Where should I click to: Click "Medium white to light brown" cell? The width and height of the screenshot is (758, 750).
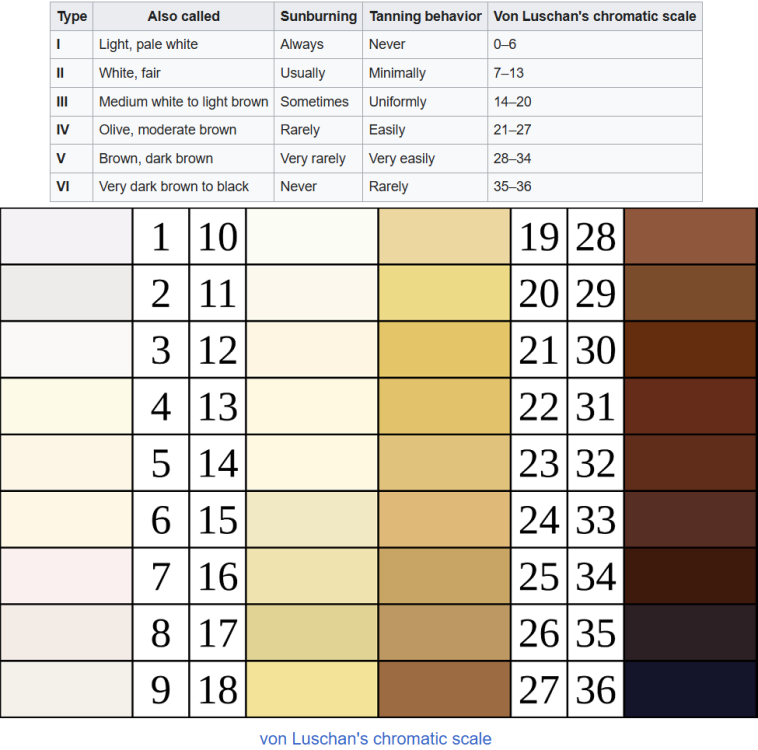(x=184, y=102)
